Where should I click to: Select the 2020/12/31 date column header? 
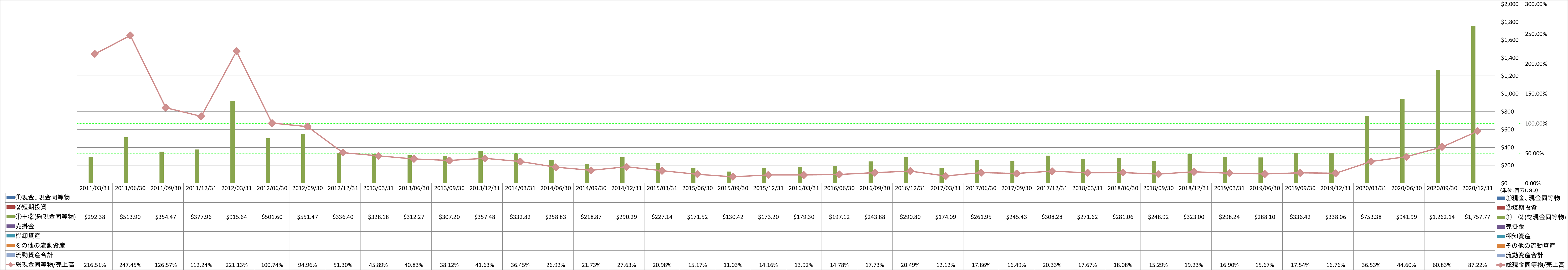coord(1477,188)
